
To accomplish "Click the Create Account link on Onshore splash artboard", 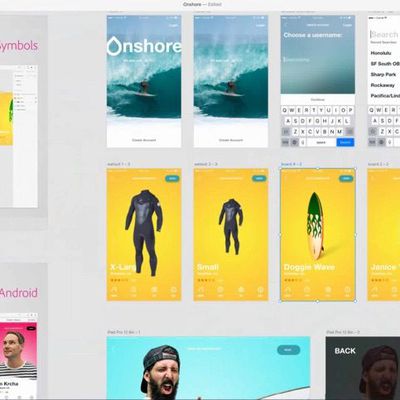I will pos(144,140).
